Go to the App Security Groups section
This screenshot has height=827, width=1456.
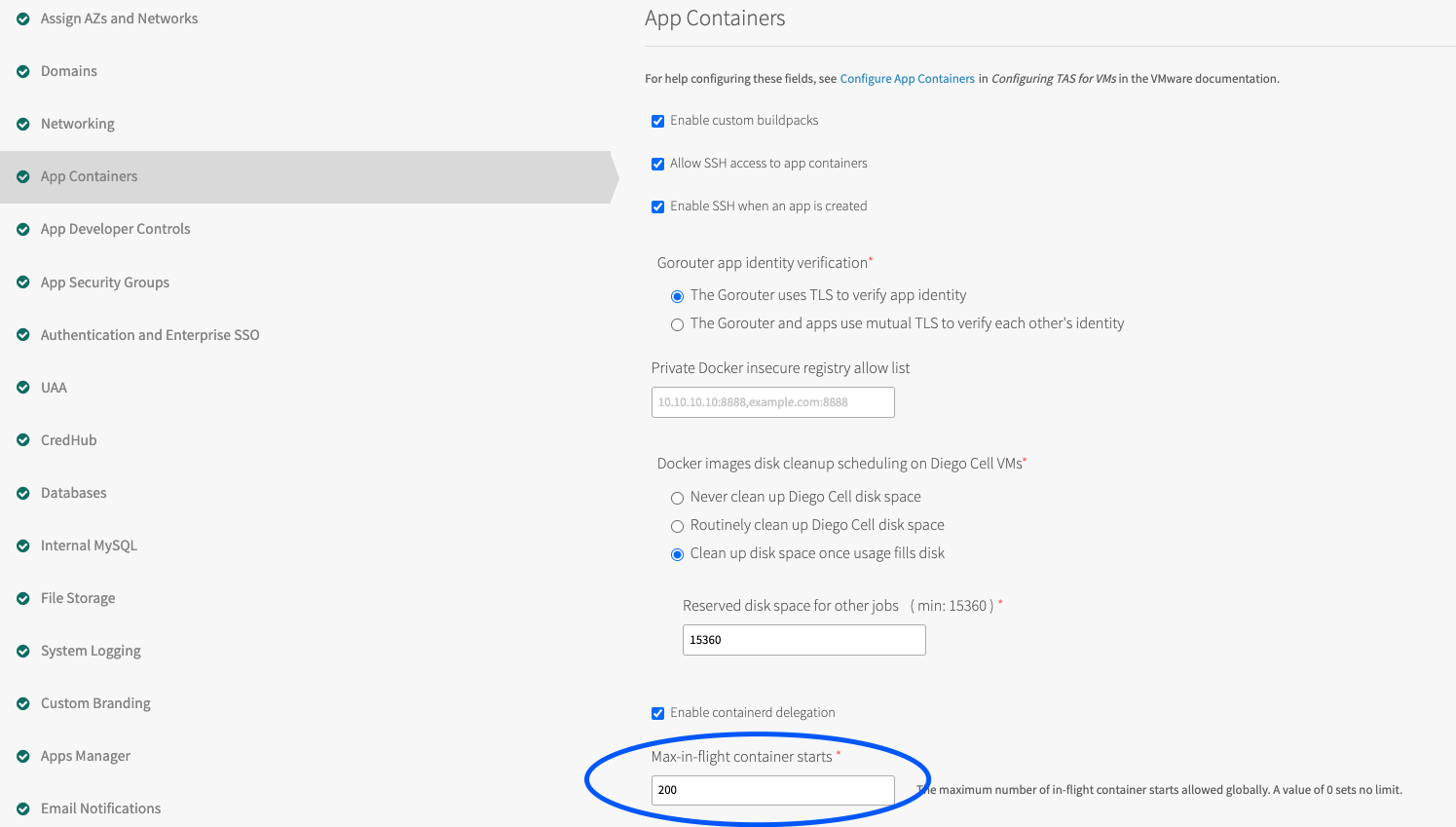tap(105, 282)
